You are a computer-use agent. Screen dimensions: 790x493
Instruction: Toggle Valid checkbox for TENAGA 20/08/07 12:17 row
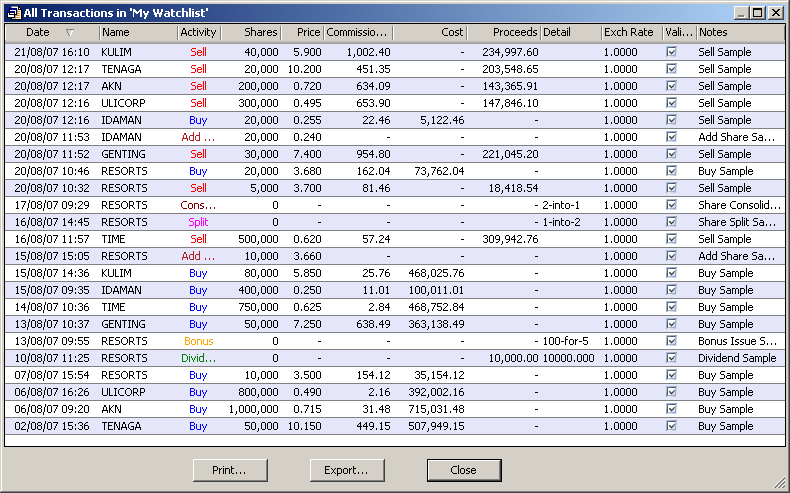671,69
